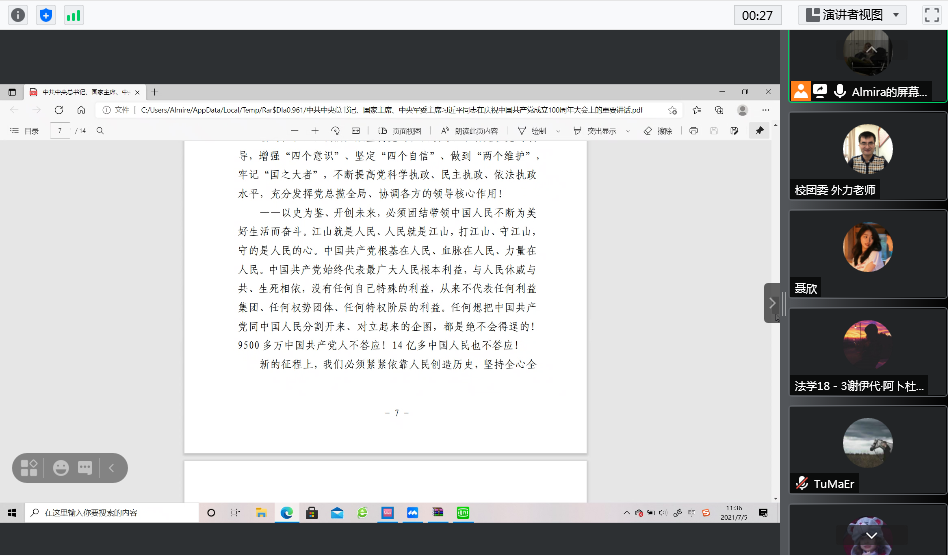Viewport: 948px width, 556px height.
Task: Click the PDF page number field
Action: [x=61, y=131]
